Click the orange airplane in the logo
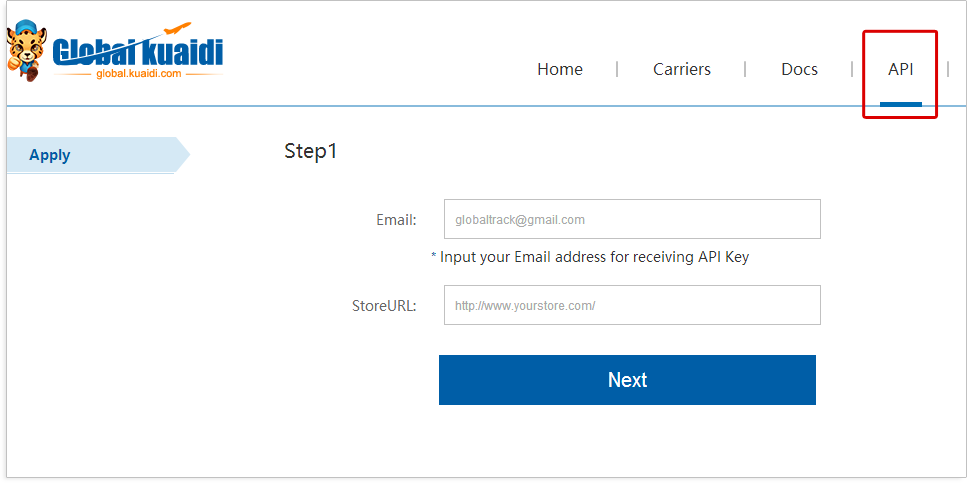The height and width of the screenshot is (483, 967). [x=178, y=30]
